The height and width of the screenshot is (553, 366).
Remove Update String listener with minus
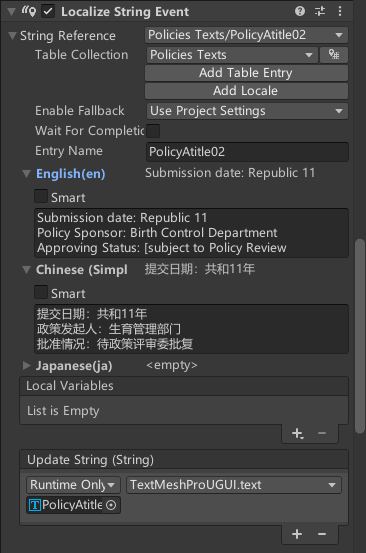(322, 534)
